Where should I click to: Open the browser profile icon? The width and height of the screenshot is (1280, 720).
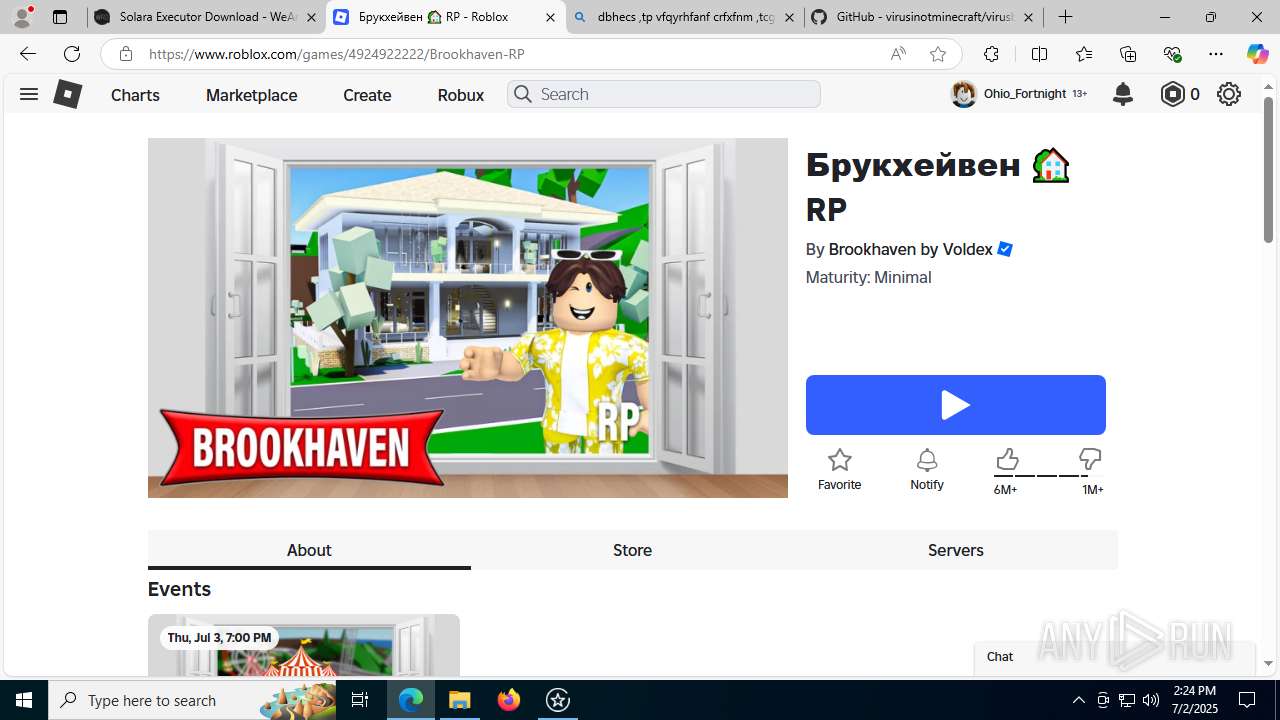22,17
